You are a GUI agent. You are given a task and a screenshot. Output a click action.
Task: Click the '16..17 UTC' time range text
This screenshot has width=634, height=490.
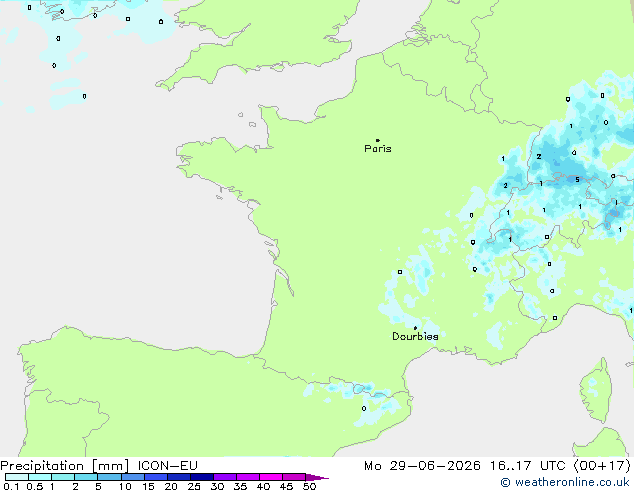pos(528,466)
